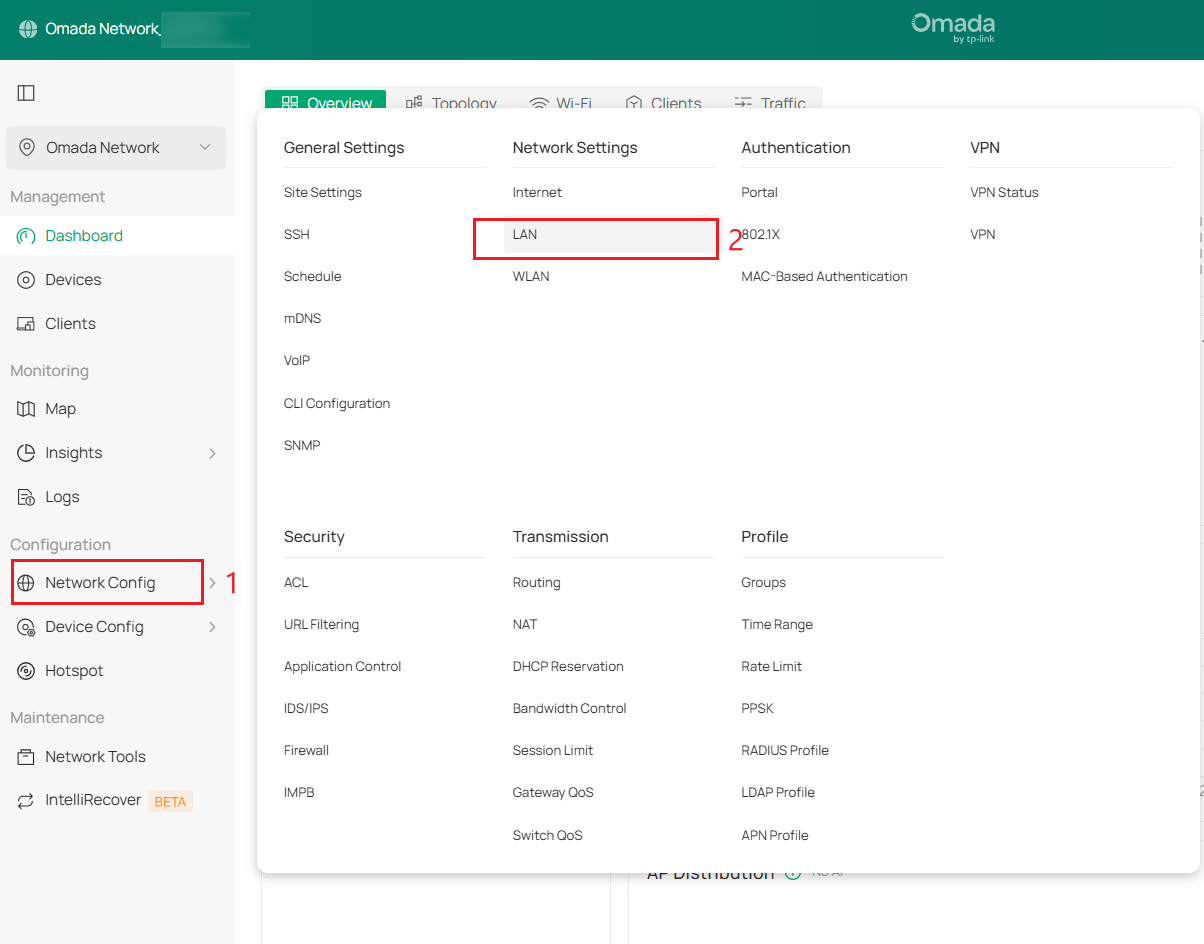Open DHCP Reservation settings
Screen dimensions: 1204x944
point(566,666)
